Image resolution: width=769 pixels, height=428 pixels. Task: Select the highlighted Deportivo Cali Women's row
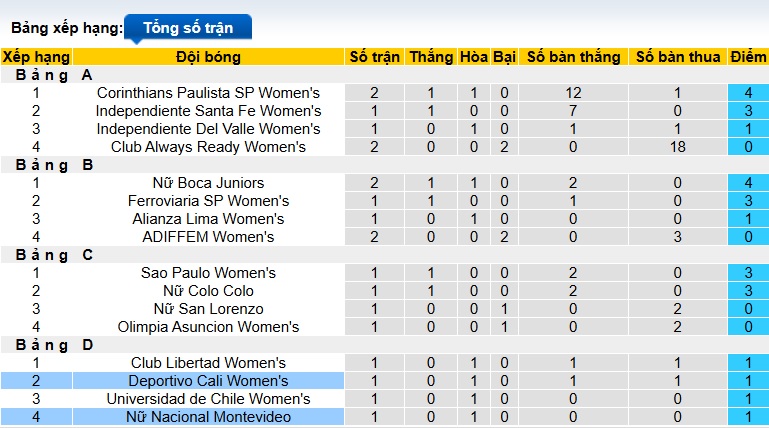[x=208, y=381]
